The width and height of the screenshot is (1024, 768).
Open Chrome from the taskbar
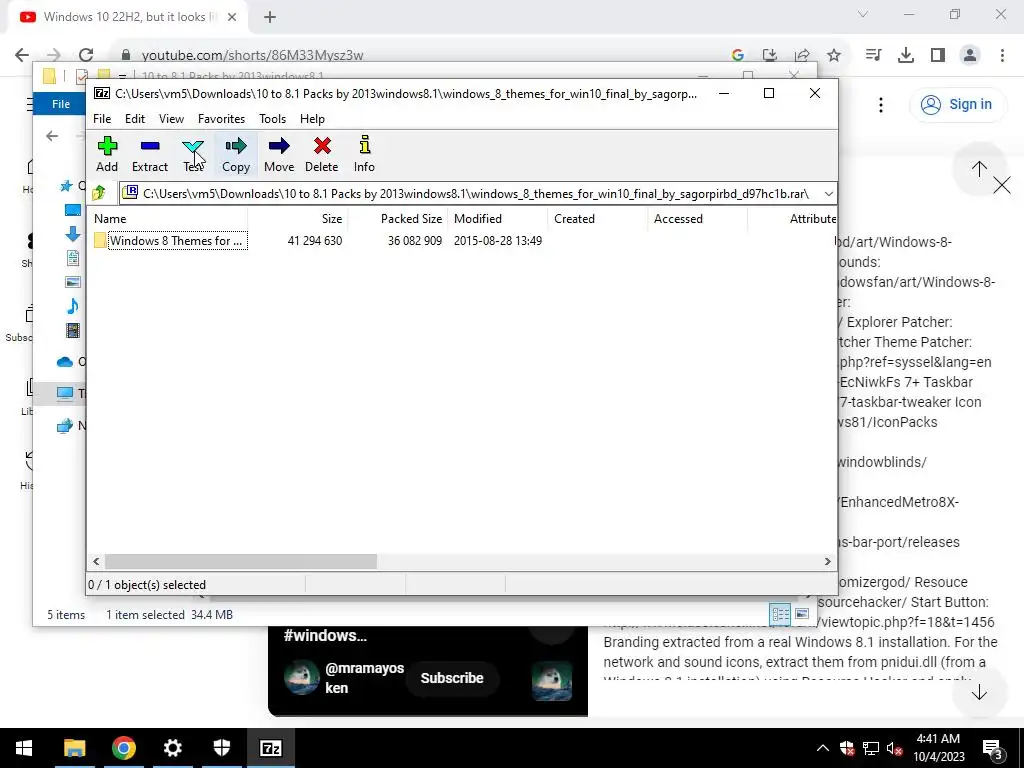(x=123, y=748)
